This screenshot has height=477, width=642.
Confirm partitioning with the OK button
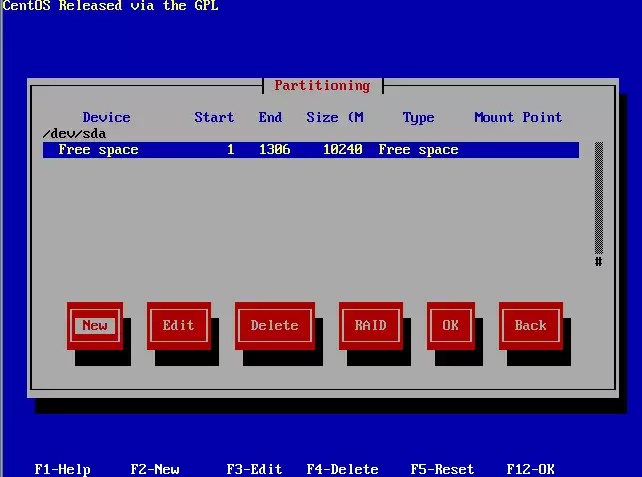[450, 326]
